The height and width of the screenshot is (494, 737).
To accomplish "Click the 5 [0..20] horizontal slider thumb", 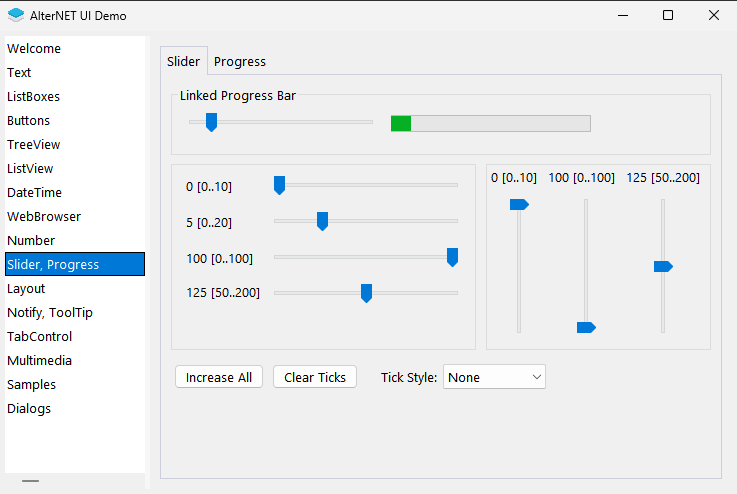I will 322,221.
